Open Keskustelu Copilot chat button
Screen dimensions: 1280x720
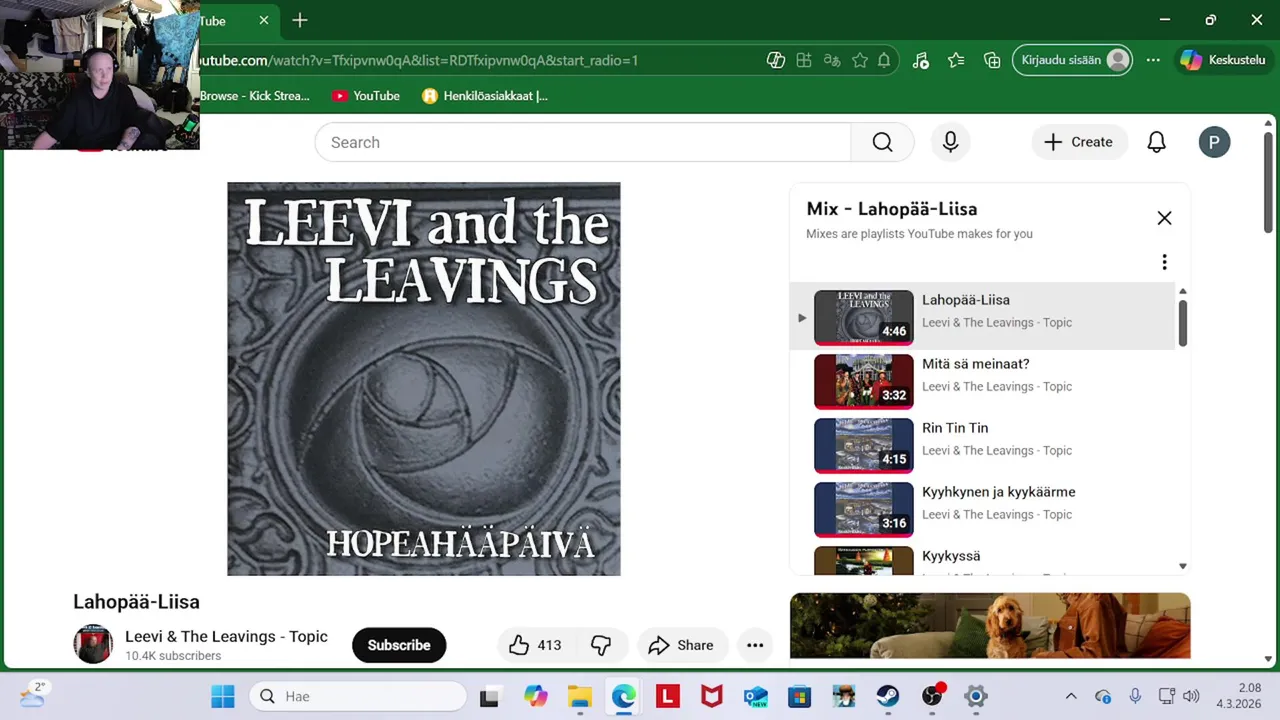1222,60
